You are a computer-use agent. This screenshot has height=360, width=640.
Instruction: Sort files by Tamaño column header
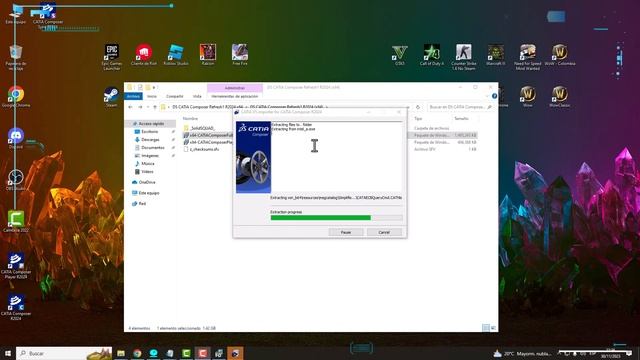point(461,118)
